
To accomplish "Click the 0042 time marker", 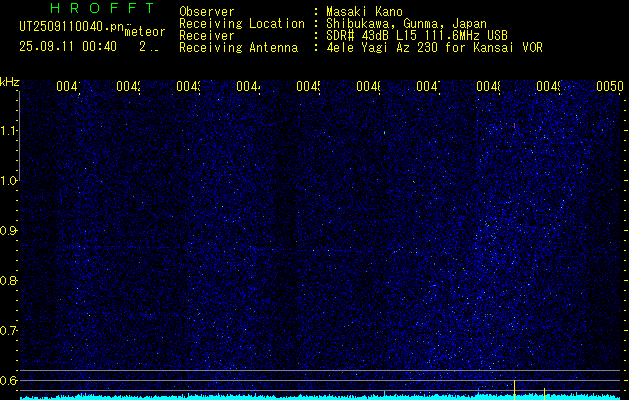I will tap(128, 87).
